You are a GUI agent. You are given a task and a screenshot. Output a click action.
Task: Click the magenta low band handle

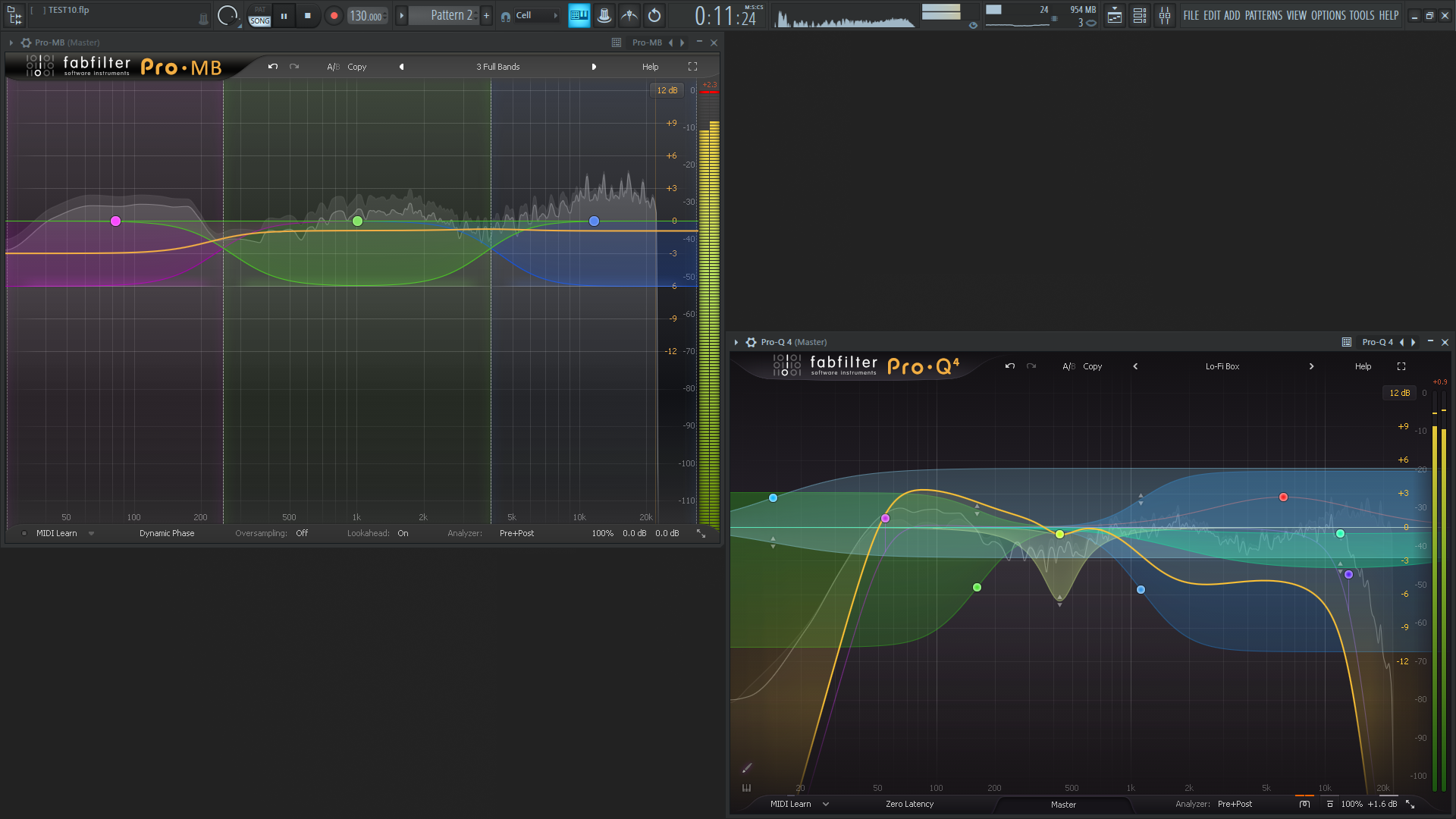click(x=115, y=221)
